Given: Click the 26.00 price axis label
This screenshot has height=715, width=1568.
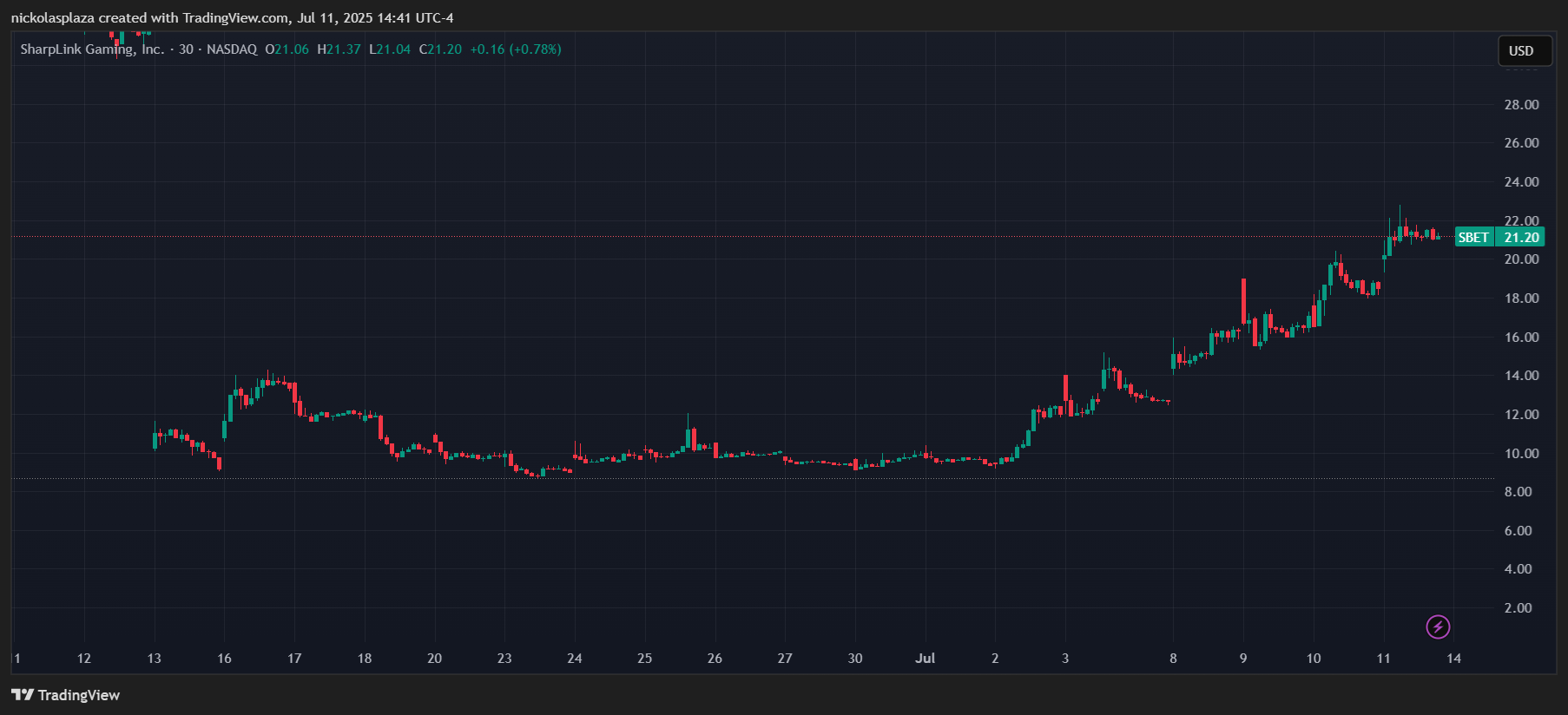Looking at the screenshot, I should (x=1521, y=143).
